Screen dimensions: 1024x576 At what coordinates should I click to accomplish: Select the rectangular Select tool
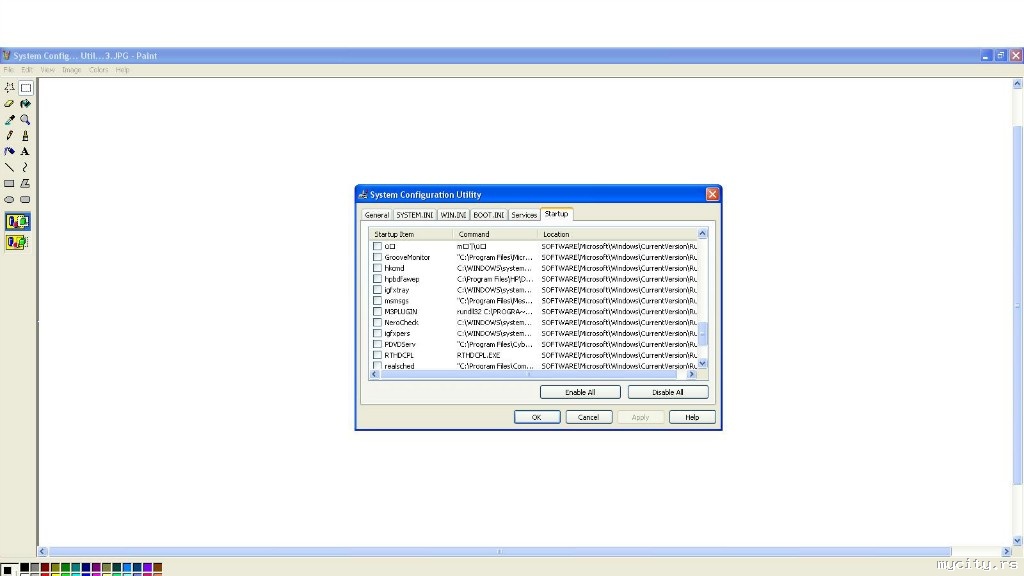25,88
